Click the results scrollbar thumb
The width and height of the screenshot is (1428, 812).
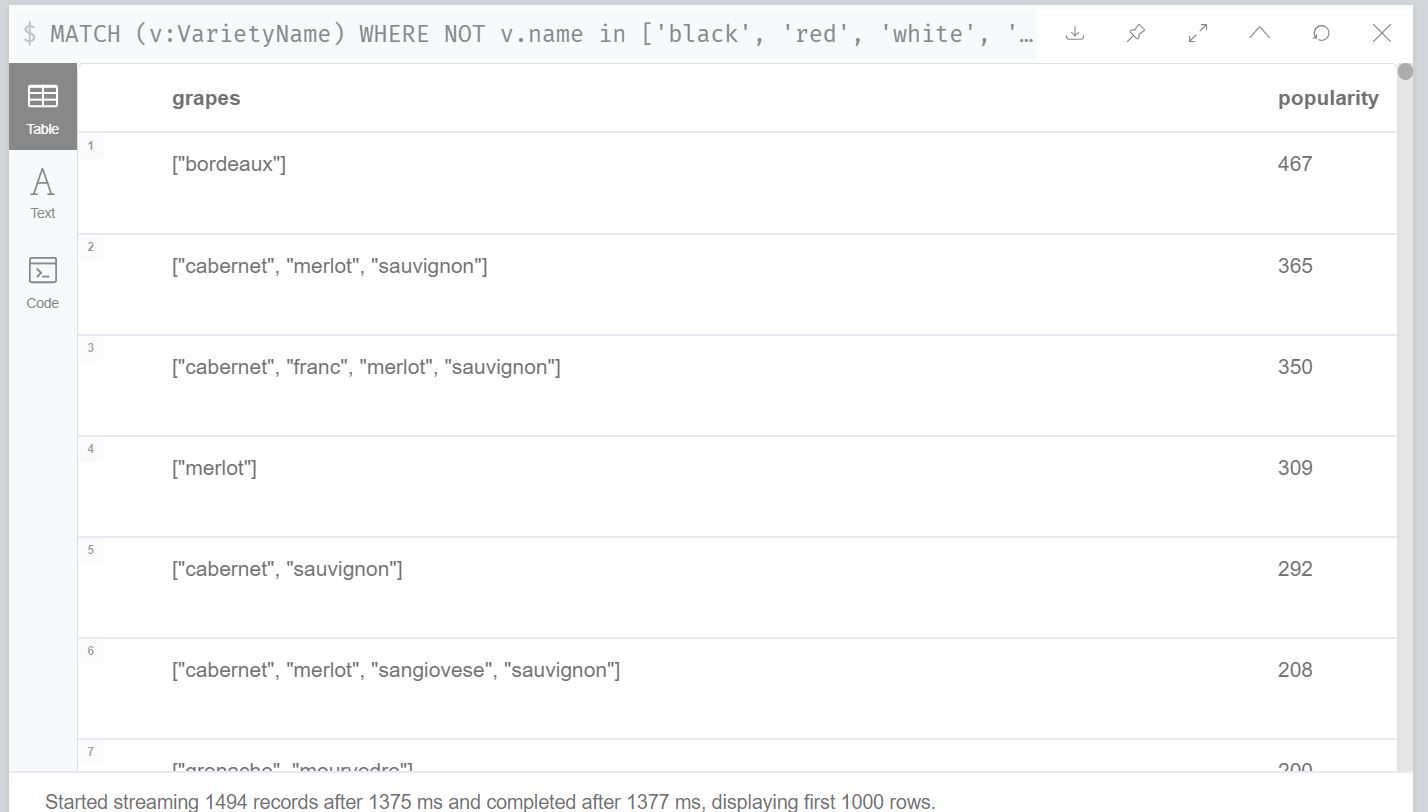1405,71
